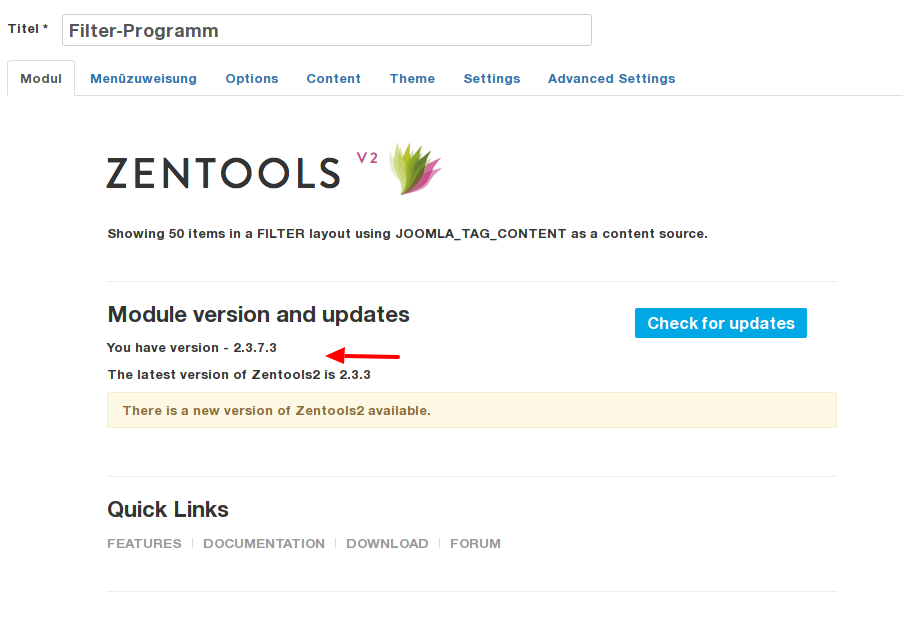This screenshot has width=903, height=630.
Task: Go to the Content tab
Action: pyautogui.click(x=333, y=78)
